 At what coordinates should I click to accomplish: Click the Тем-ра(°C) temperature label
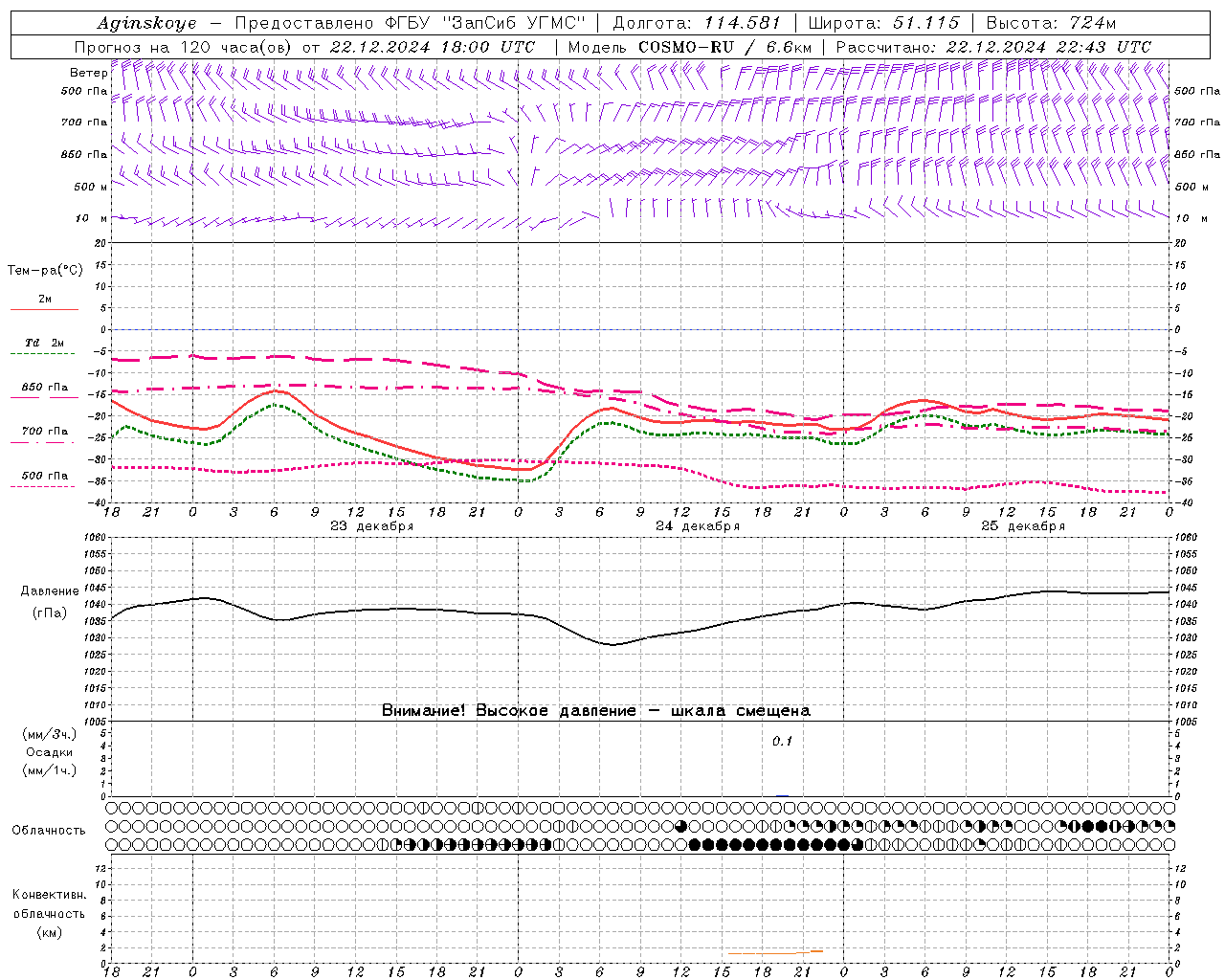pos(45,271)
